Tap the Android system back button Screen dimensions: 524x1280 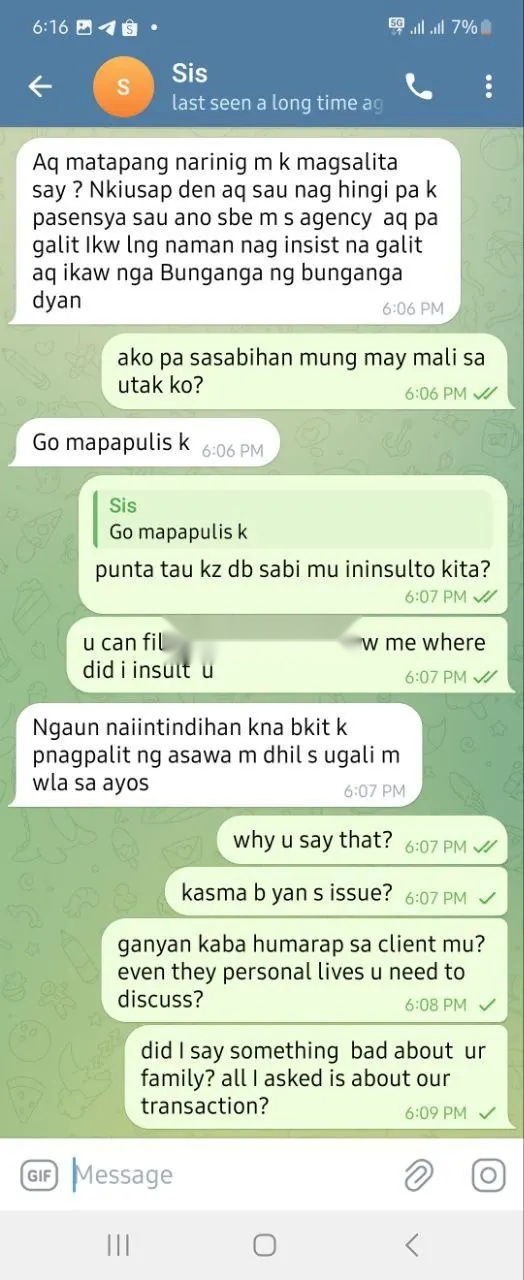(x=411, y=1244)
